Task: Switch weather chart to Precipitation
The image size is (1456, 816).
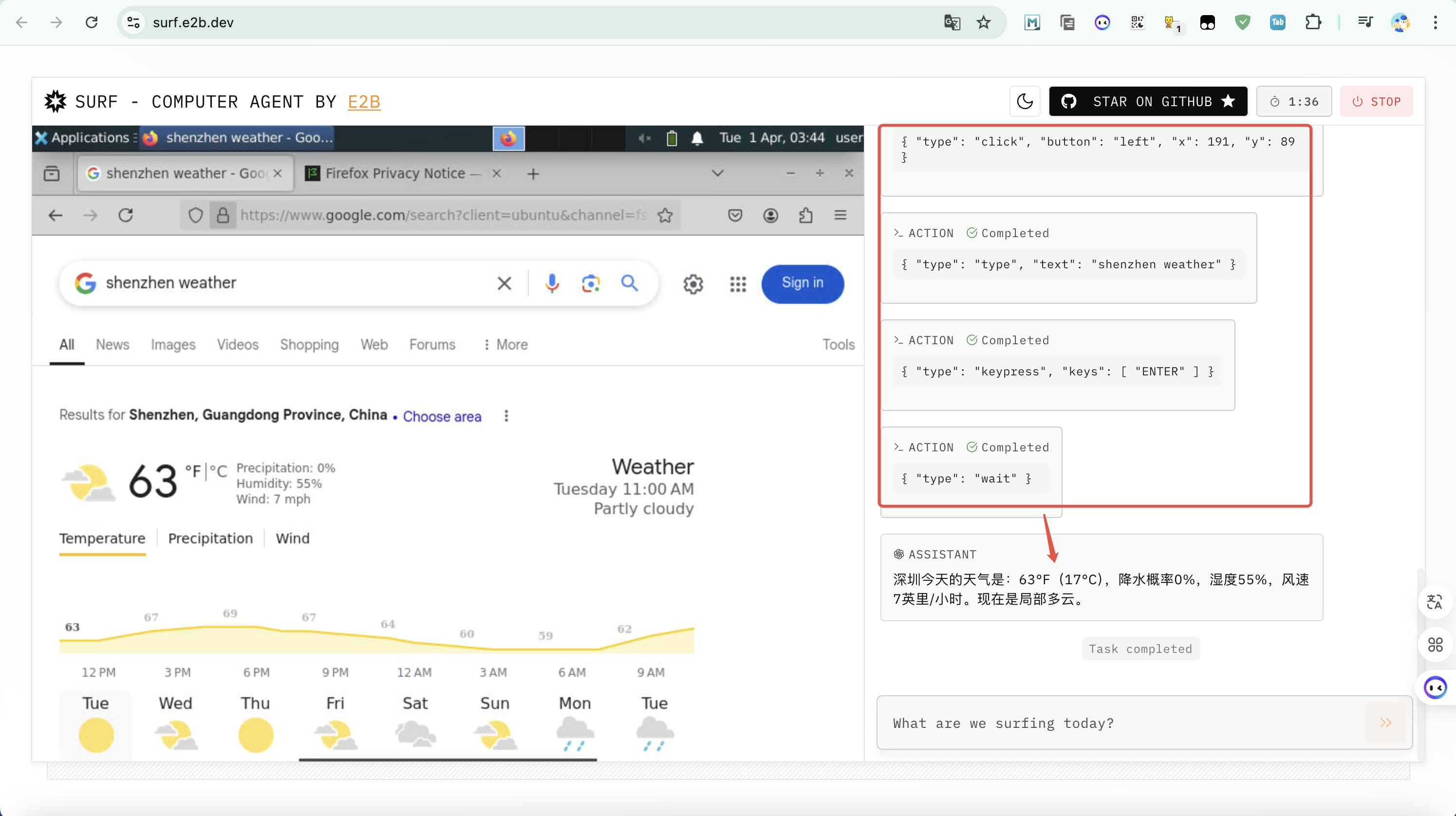Action: 210,538
